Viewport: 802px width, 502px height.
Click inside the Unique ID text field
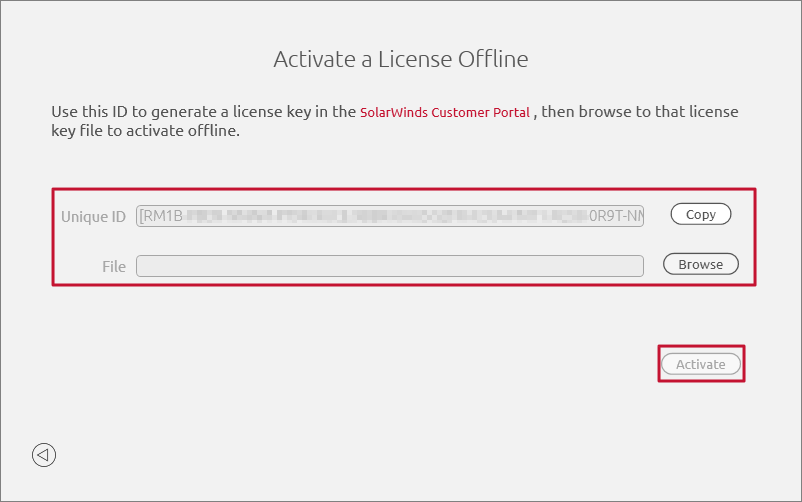pos(390,216)
